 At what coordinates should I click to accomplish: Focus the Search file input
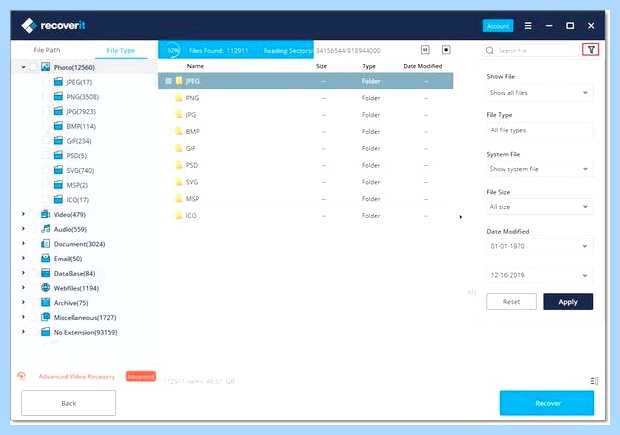tap(534, 51)
